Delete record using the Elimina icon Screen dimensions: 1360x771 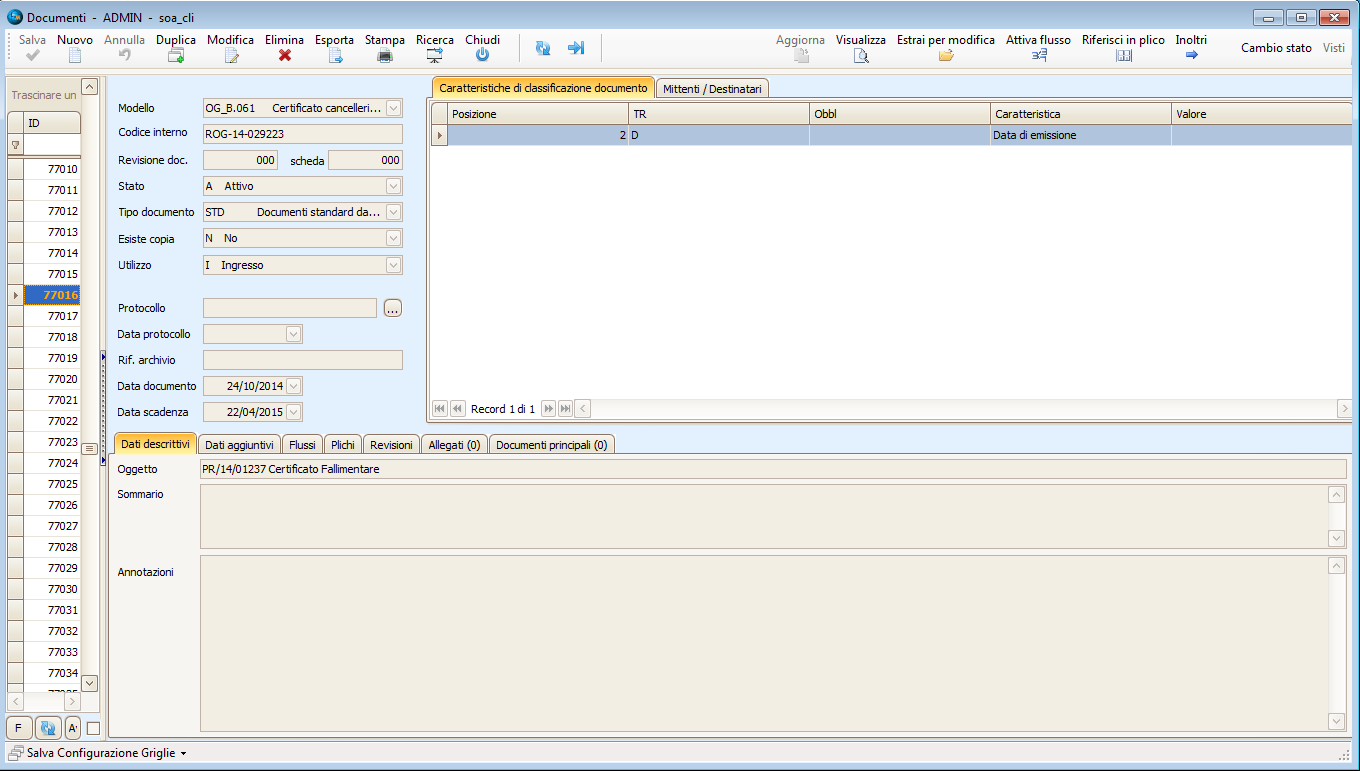[285, 56]
